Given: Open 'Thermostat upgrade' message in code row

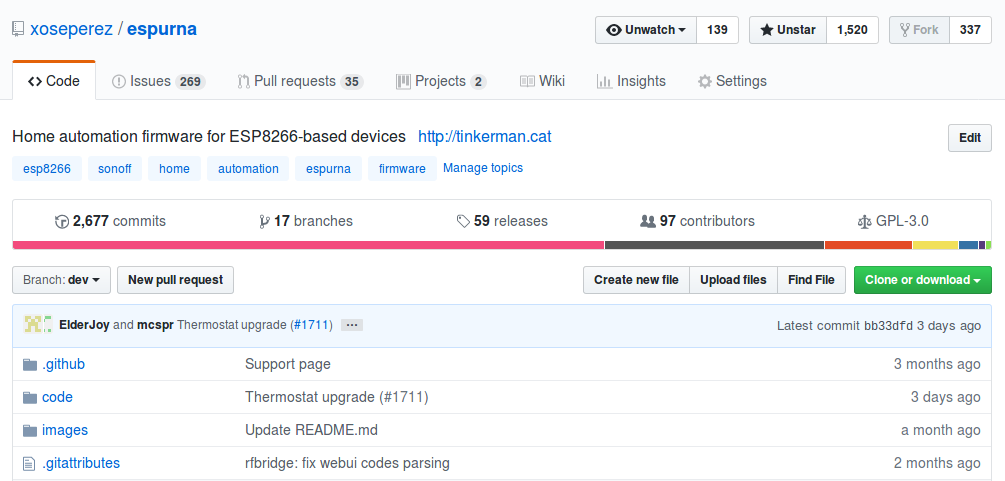Looking at the screenshot, I should (336, 397).
